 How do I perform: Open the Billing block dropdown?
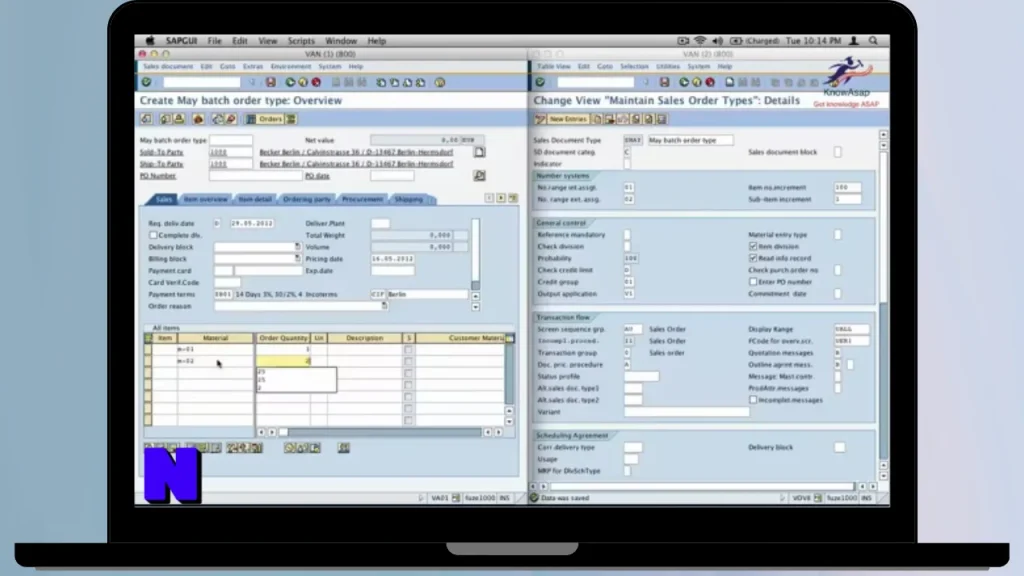[x=297, y=259]
